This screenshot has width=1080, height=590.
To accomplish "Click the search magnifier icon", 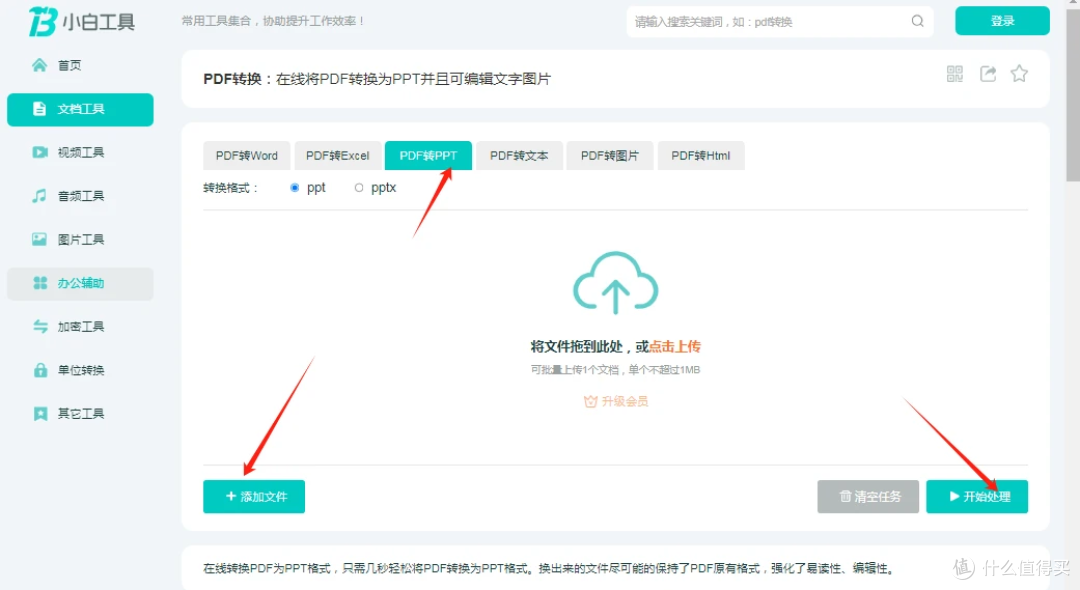I will tap(917, 21).
